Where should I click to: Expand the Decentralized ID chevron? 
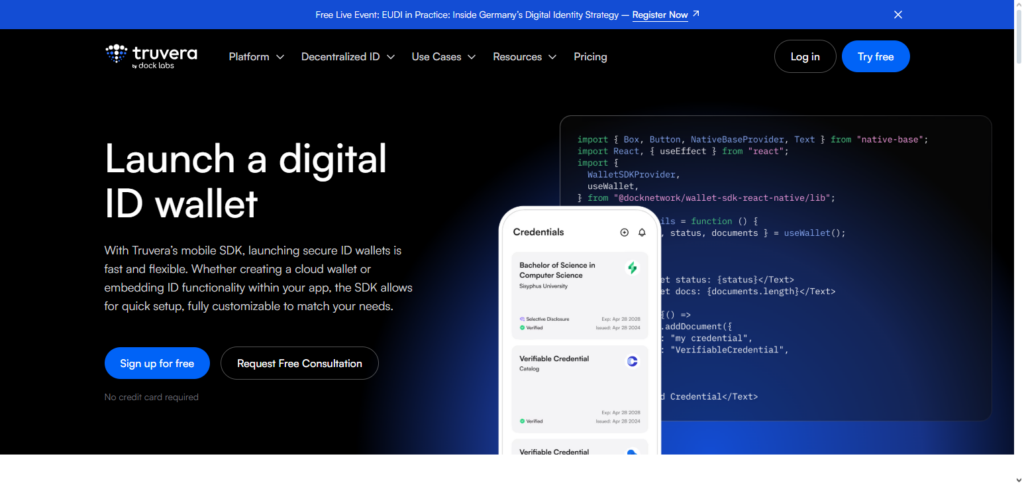pos(391,57)
